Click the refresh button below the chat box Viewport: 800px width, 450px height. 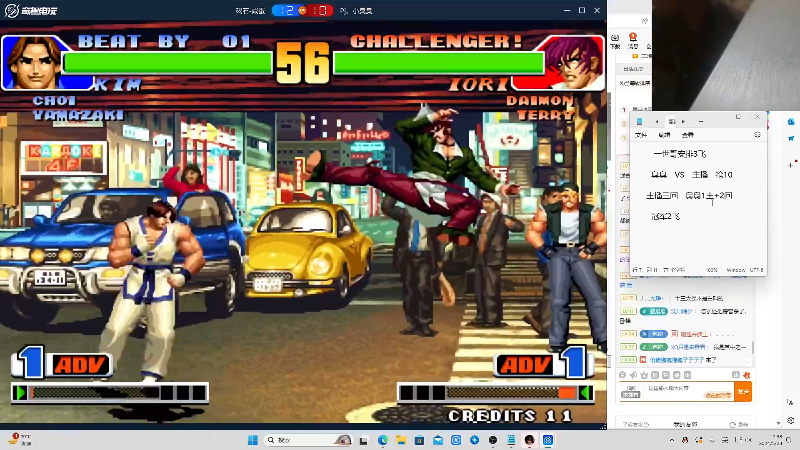tap(738, 424)
